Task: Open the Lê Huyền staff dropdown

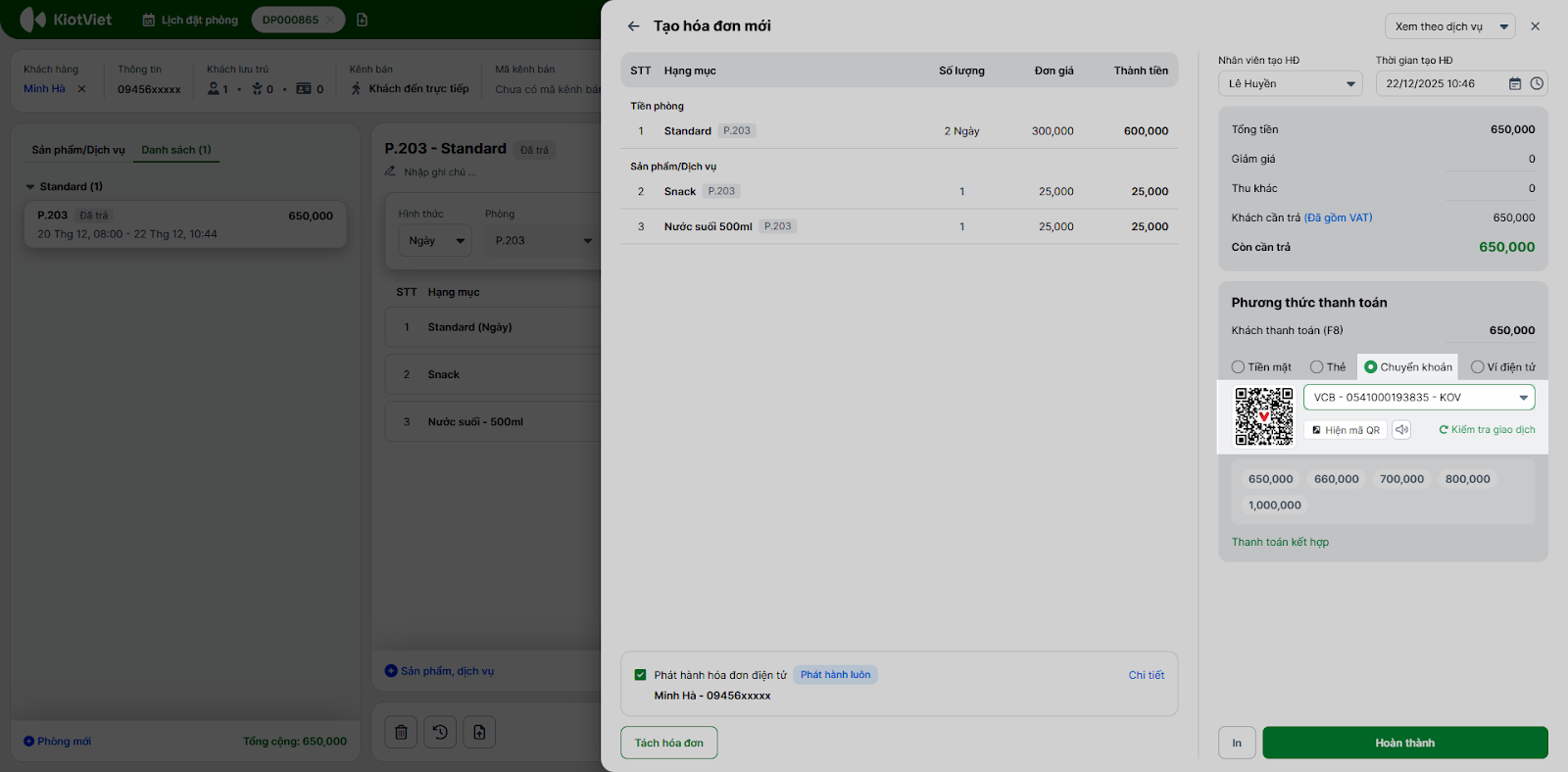Action: click(x=1291, y=84)
